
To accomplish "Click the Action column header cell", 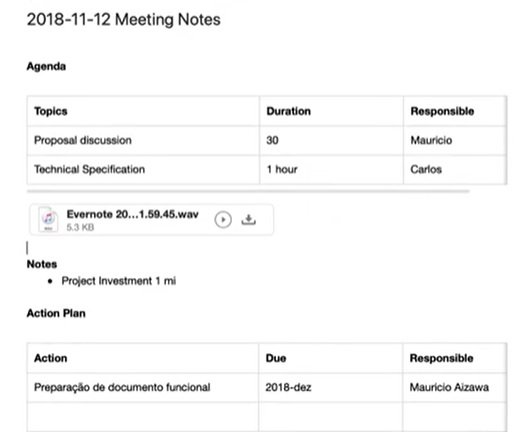I will [x=143, y=358].
